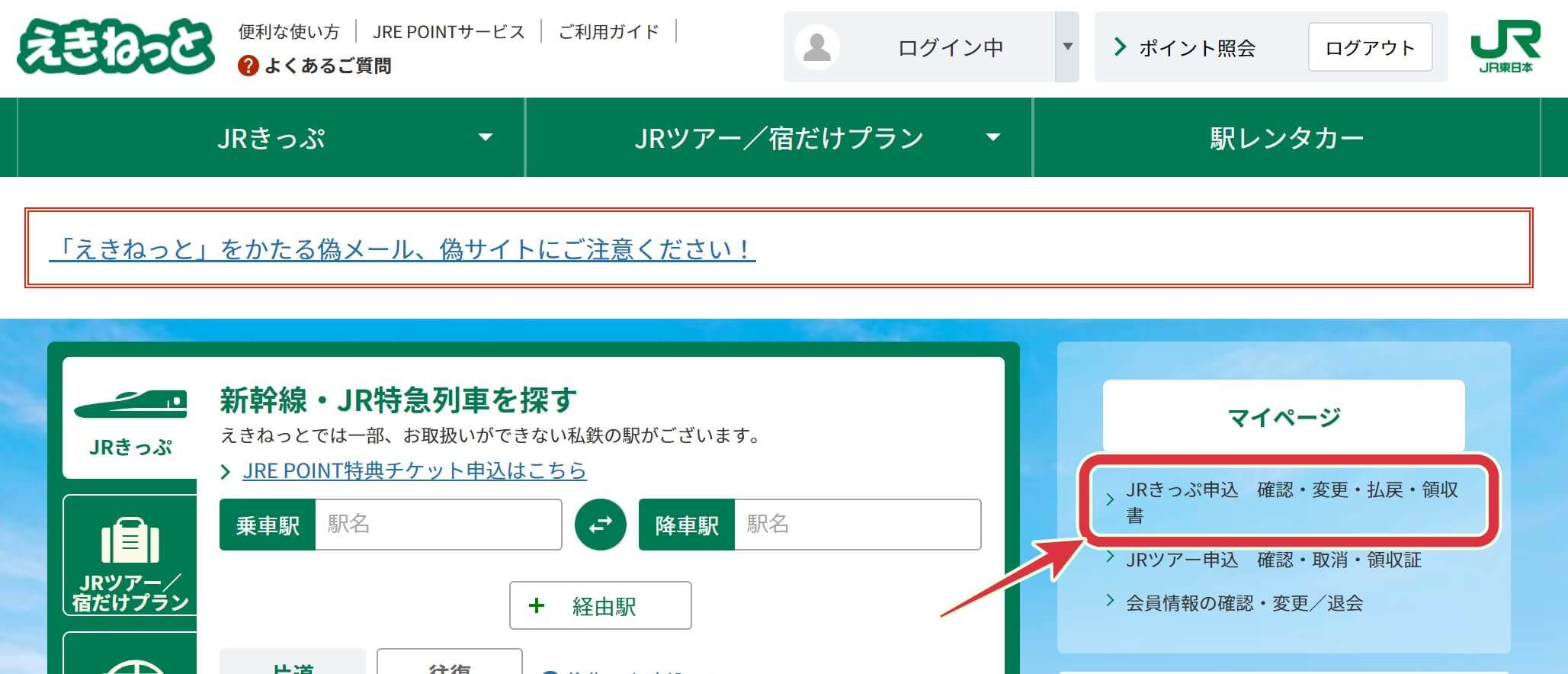Screen dimensions: 1568x674
Task: Click the user avatar icon
Action: 817,47
